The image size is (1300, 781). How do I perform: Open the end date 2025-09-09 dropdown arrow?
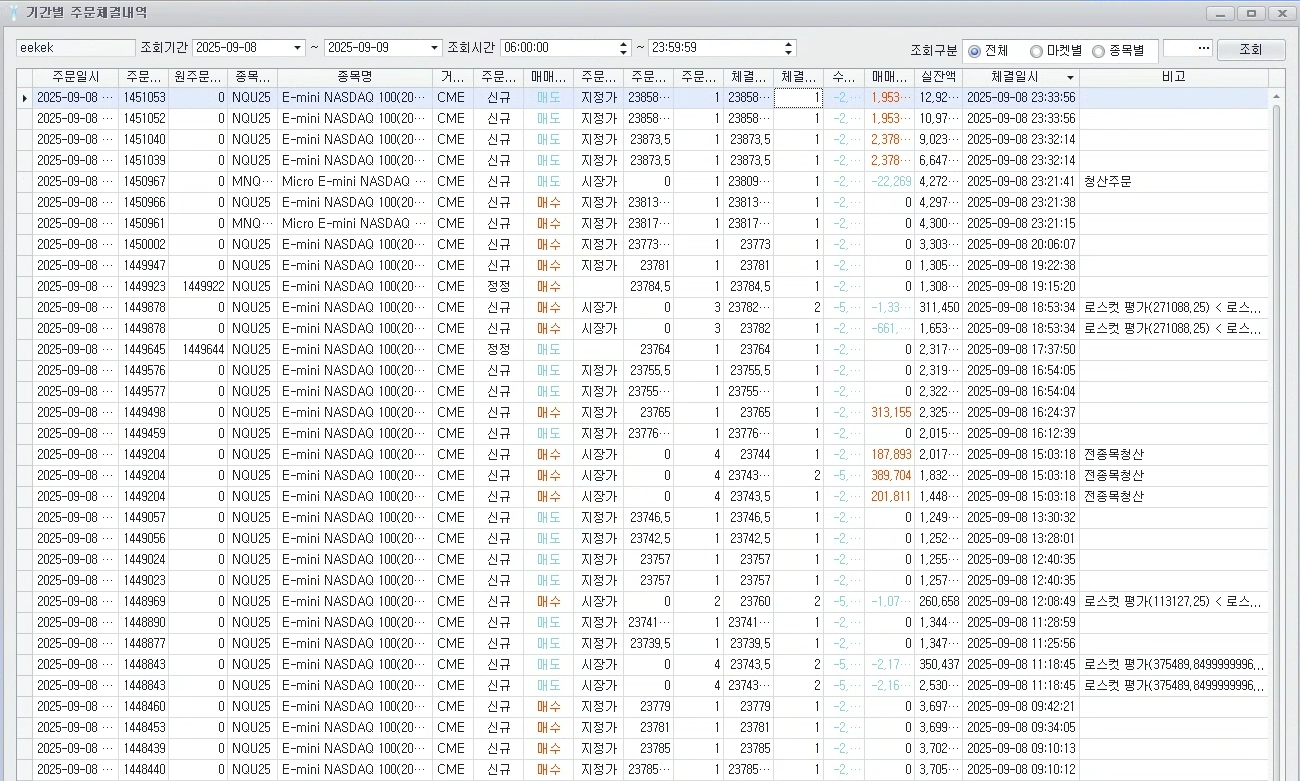pos(434,48)
